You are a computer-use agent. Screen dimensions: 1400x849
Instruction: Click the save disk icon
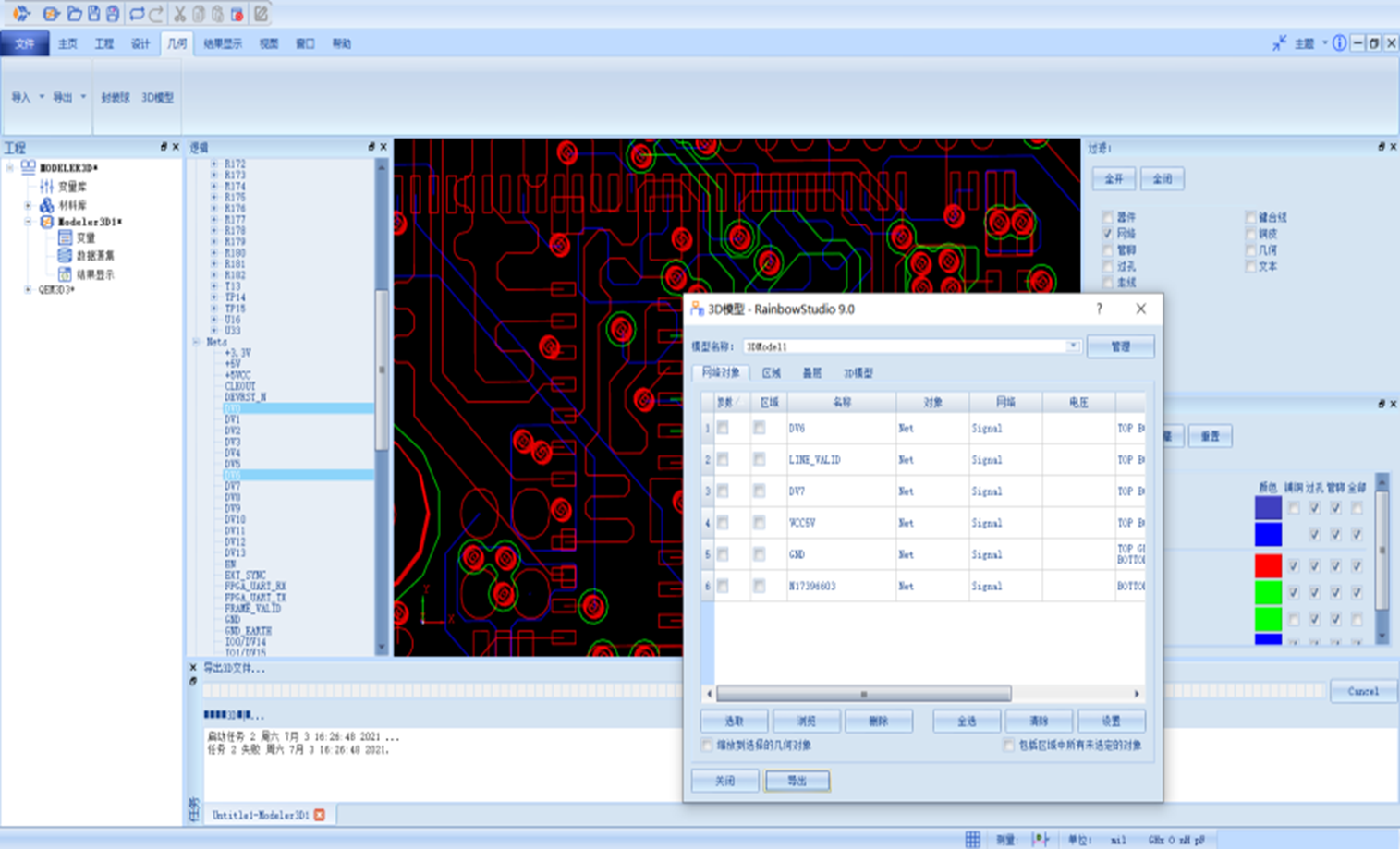tap(93, 14)
